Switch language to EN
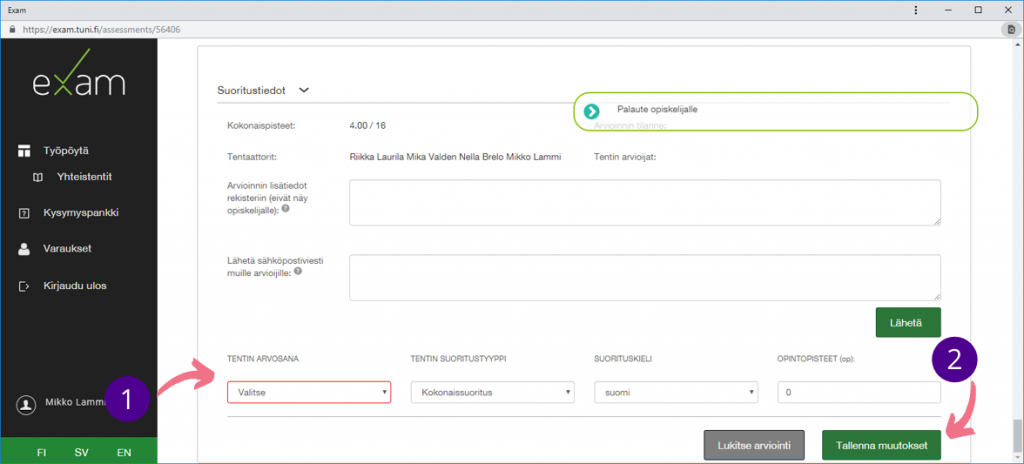1024x464 pixels. coord(124,452)
